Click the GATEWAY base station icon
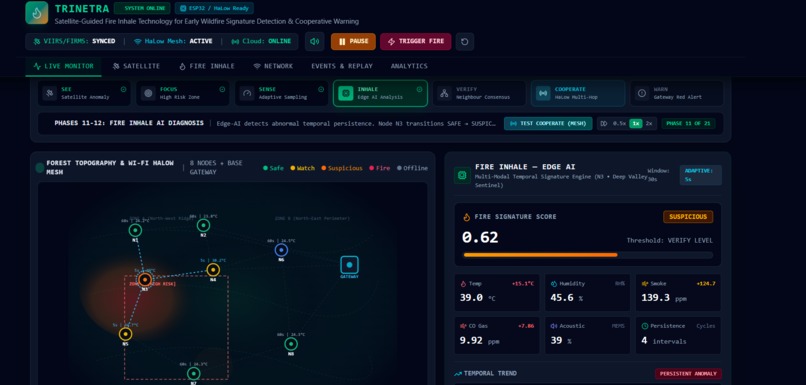The image size is (806, 385). (350, 265)
